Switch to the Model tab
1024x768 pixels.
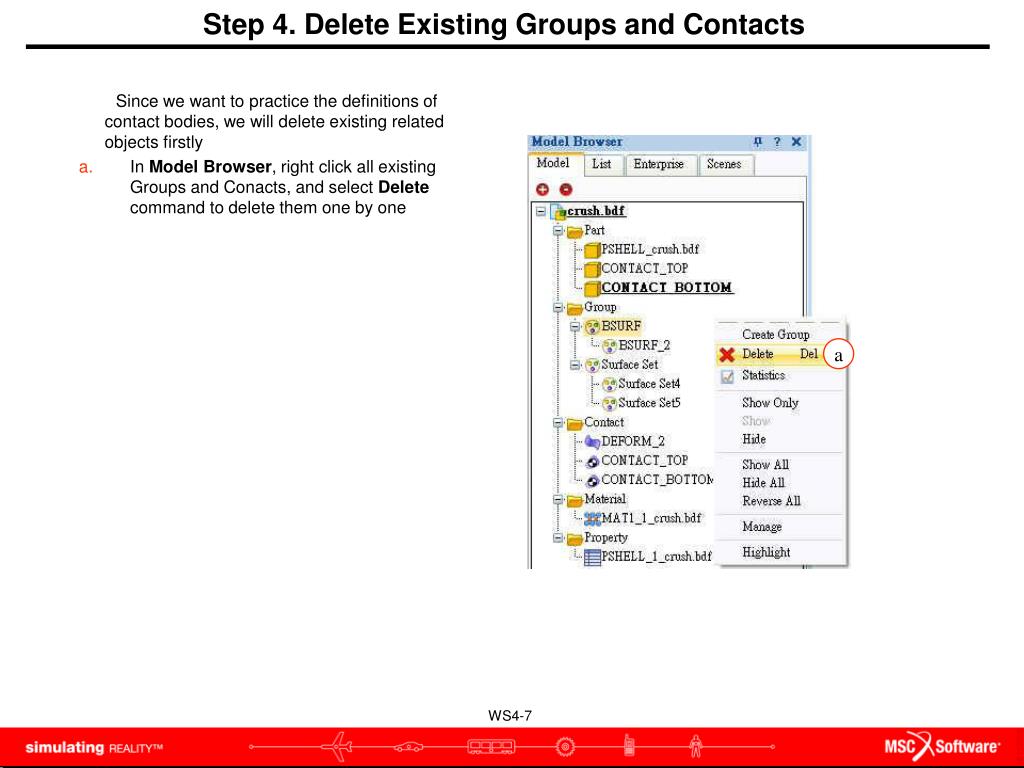pos(553,163)
